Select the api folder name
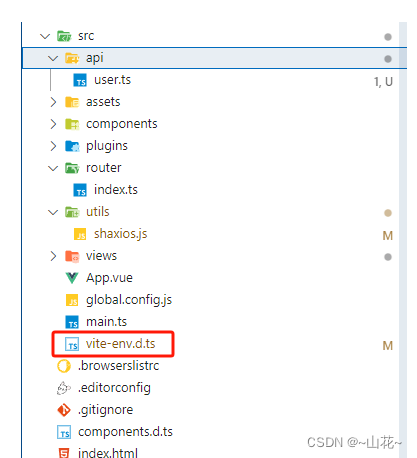 (x=95, y=58)
